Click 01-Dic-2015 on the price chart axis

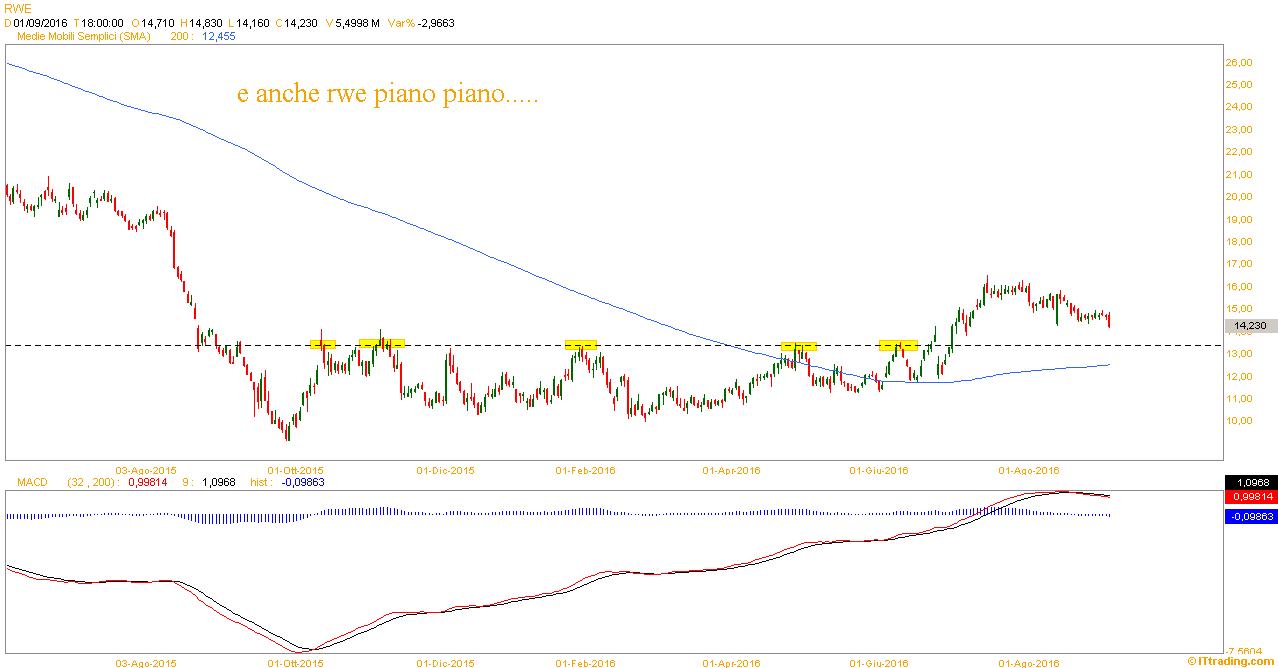[x=445, y=469]
